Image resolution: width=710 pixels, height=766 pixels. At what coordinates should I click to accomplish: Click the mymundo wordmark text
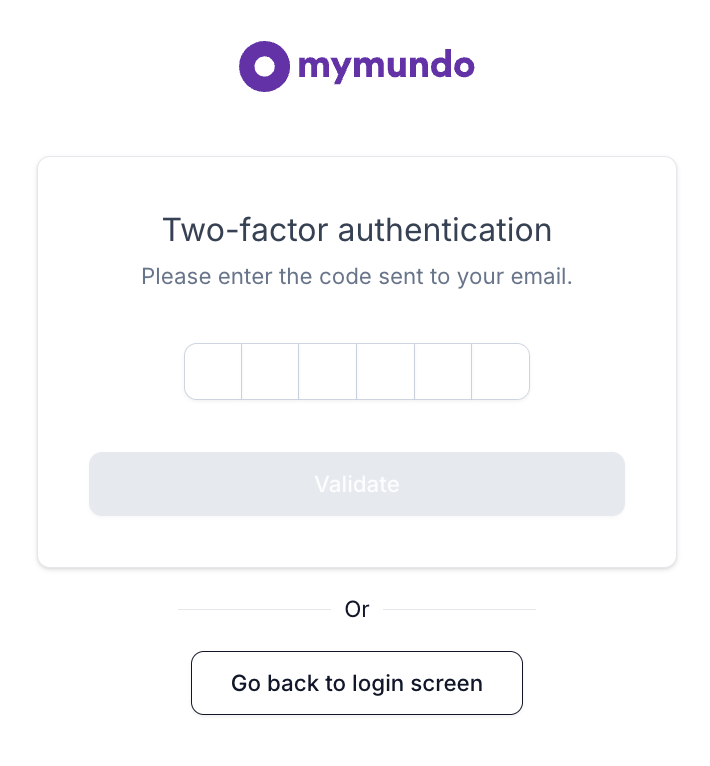(385, 67)
